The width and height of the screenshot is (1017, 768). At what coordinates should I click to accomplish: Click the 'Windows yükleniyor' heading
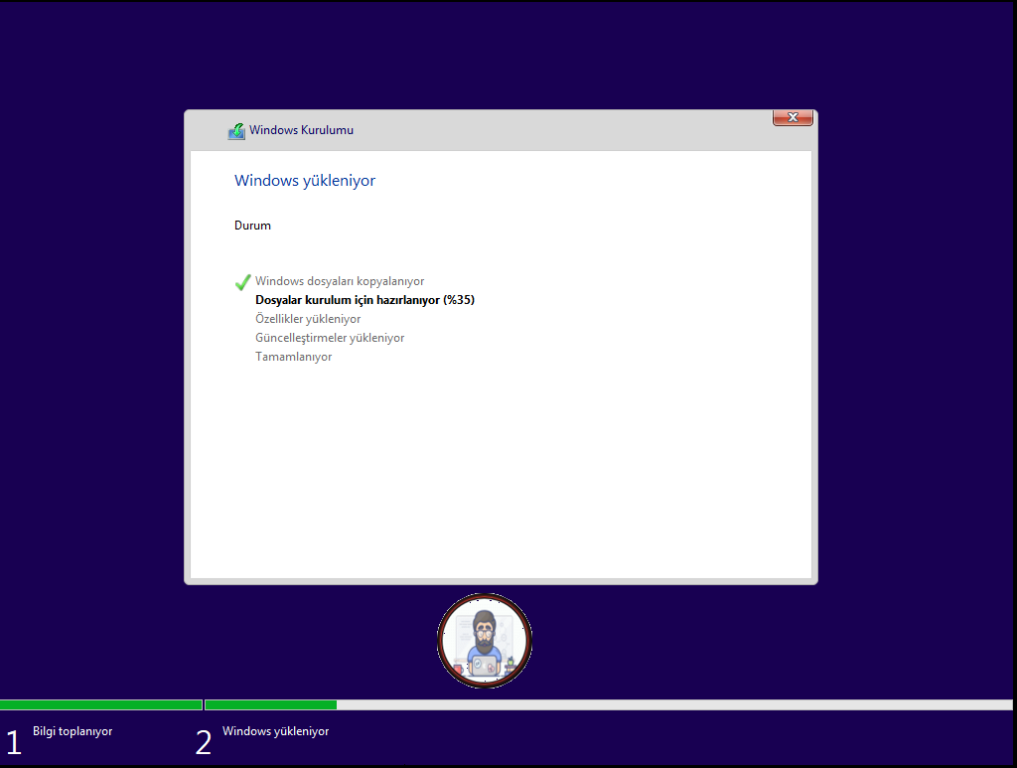click(x=305, y=180)
